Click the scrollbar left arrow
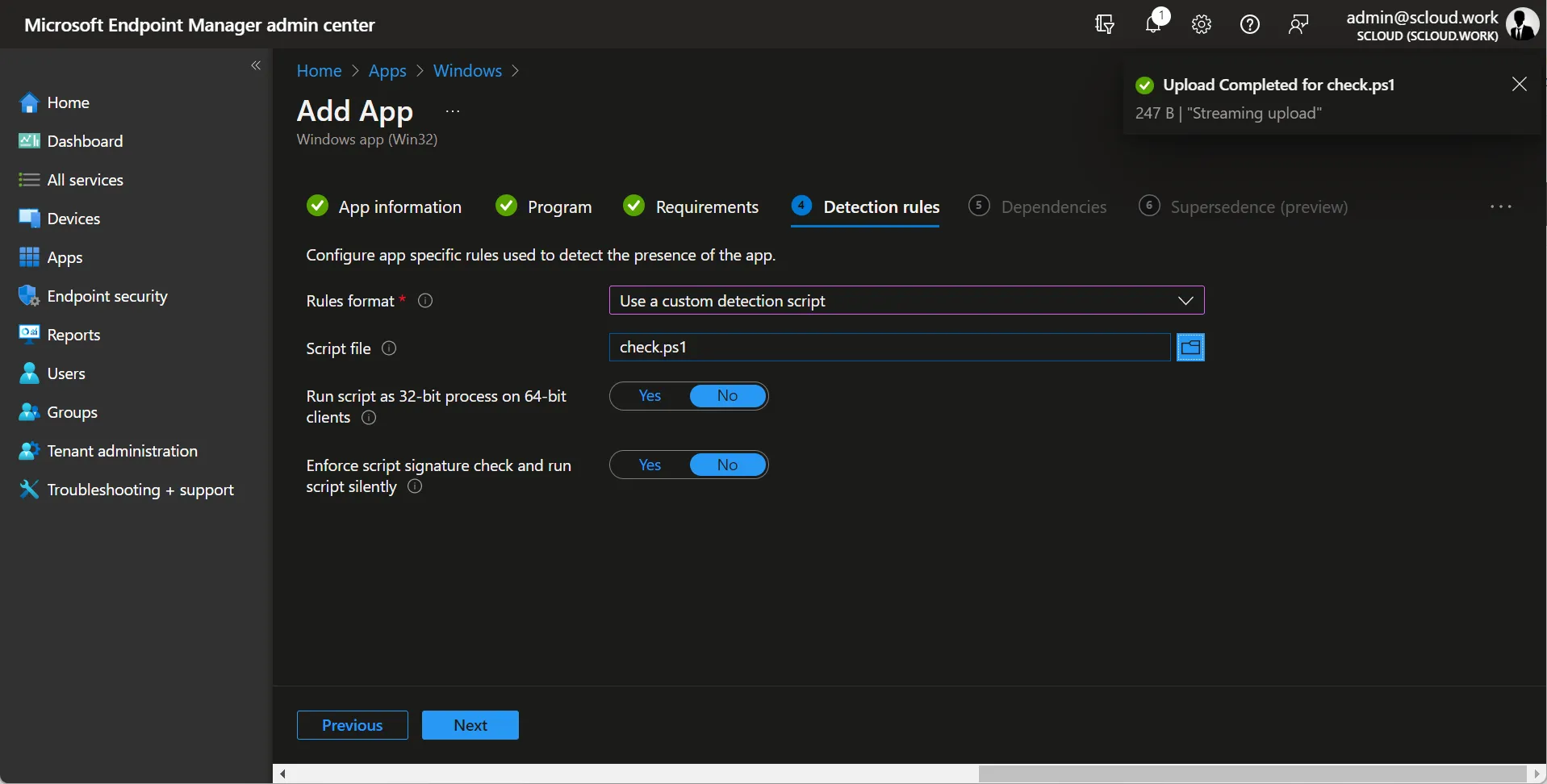Viewport: 1547px width, 784px height. click(282, 774)
